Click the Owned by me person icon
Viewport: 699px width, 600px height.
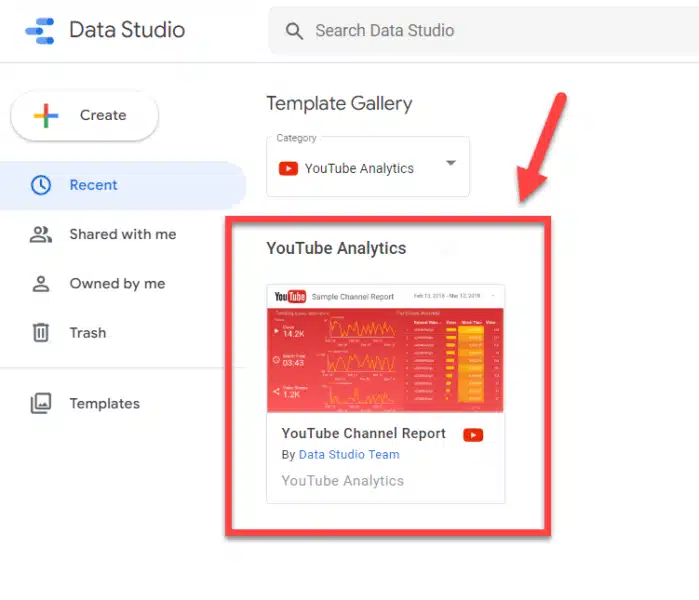pos(41,284)
